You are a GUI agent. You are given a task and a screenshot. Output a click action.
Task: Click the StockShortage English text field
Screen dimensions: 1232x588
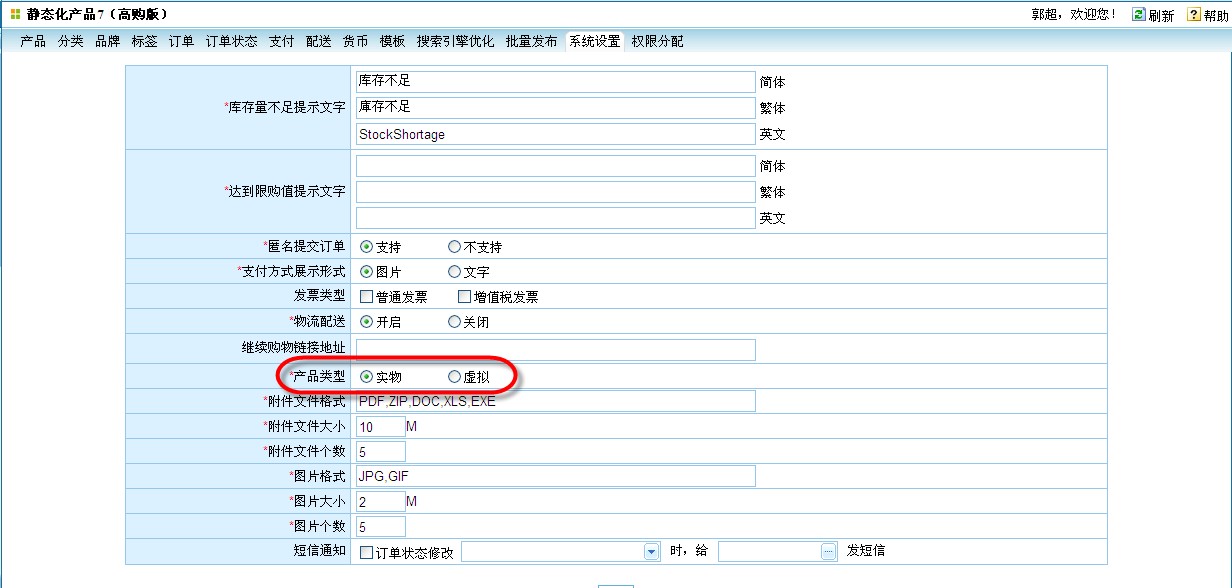[x=555, y=134]
